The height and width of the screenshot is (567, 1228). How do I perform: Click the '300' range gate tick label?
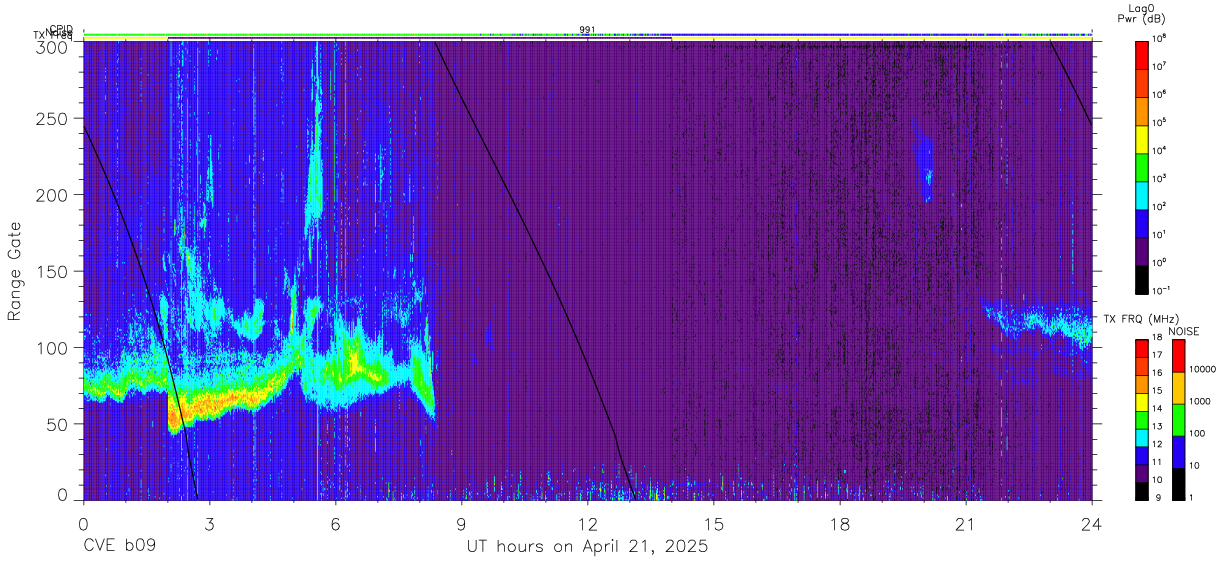click(x=51, y=46)
